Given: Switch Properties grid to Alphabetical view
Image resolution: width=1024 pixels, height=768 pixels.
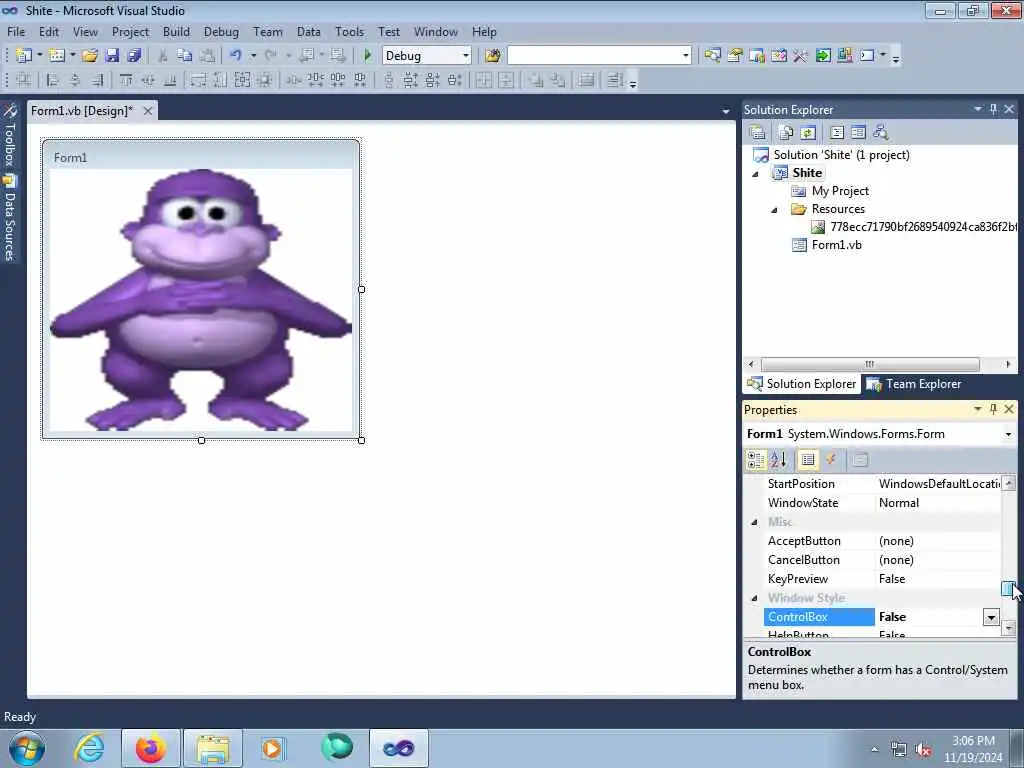Looking at the screenshot, I should click(x=778, y=460).
